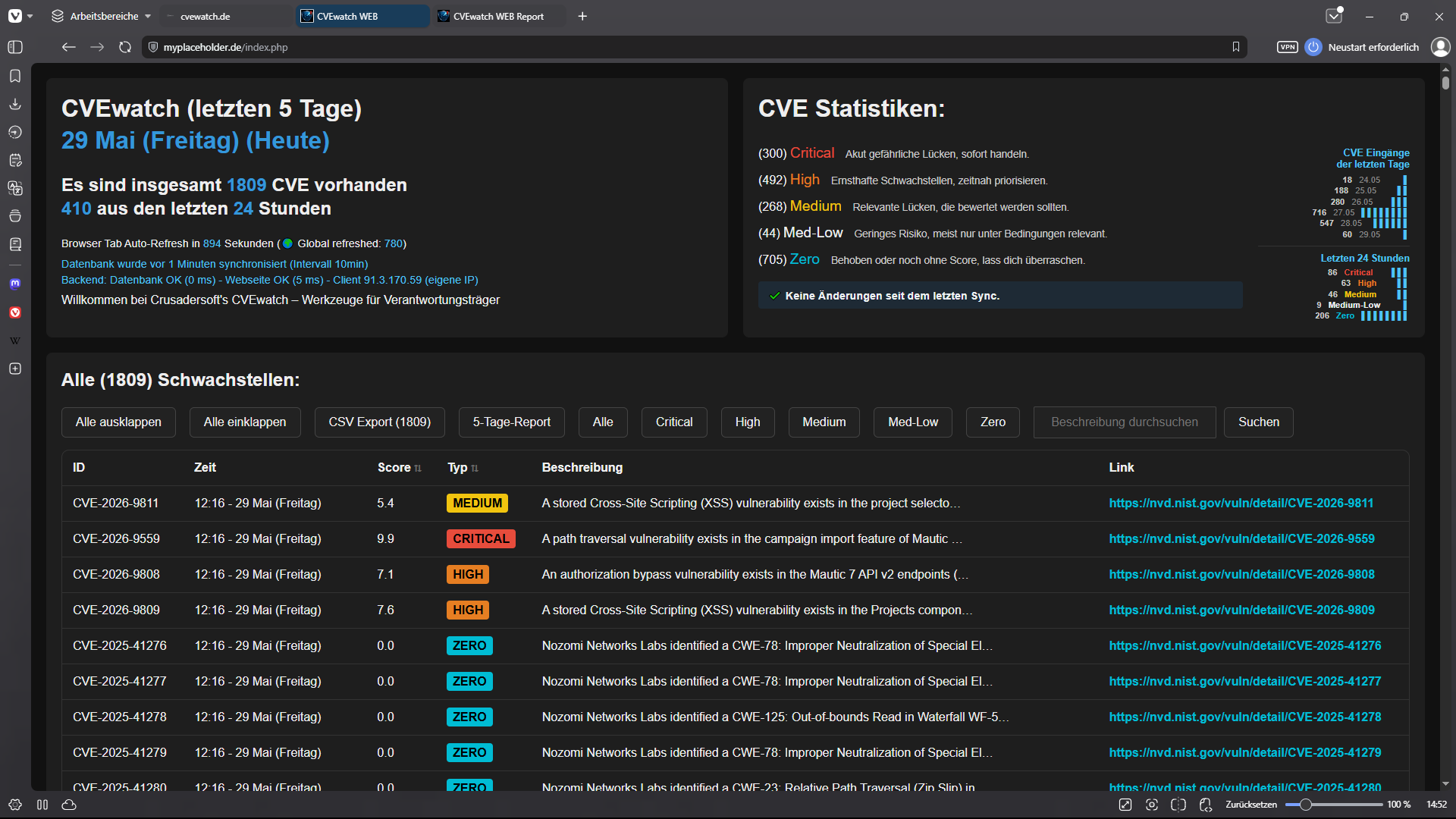Open the Sessions panel in sidebar

click(15, 216)
